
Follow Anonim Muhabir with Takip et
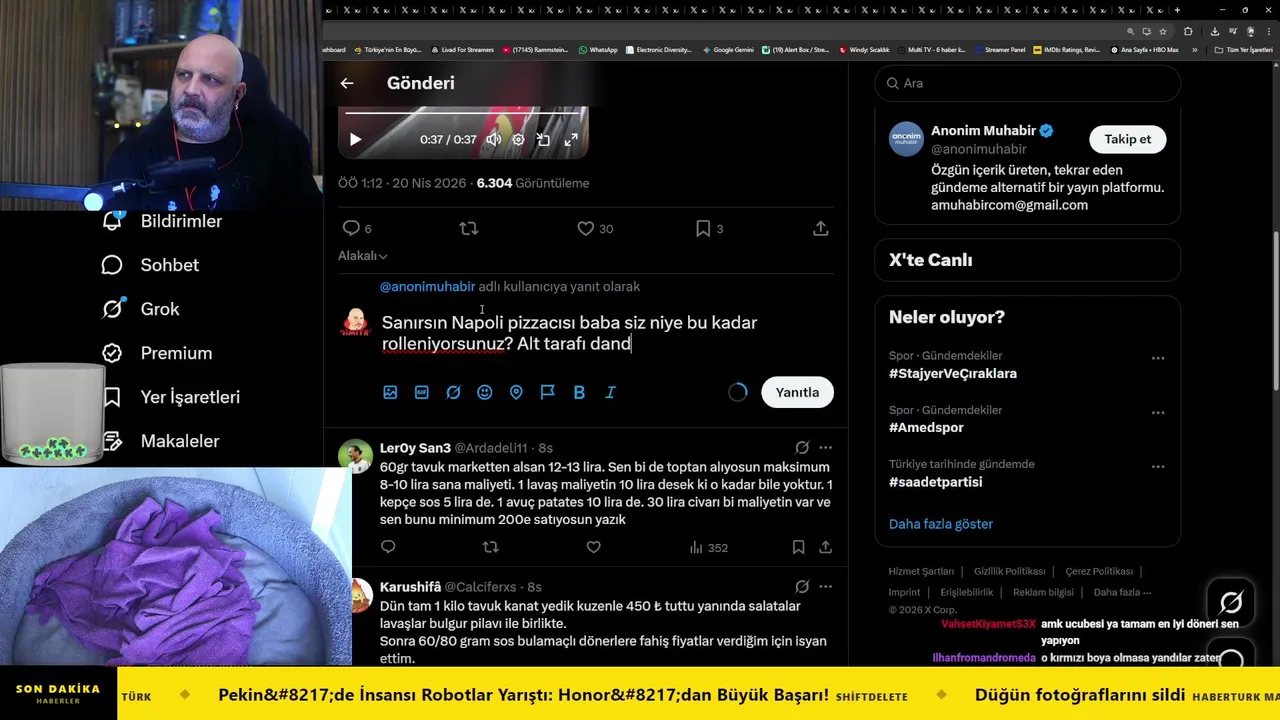1127,139
